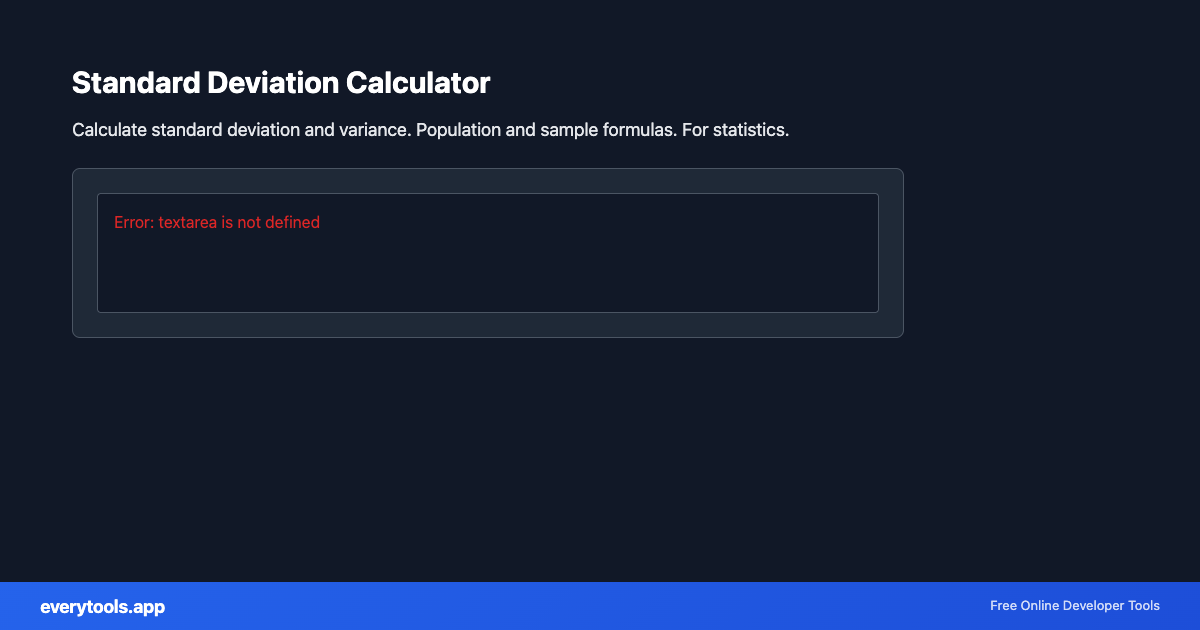Viewport: 1200px width, 630px height.
Task: Click inside the empty textarea box
Action: 487,270
